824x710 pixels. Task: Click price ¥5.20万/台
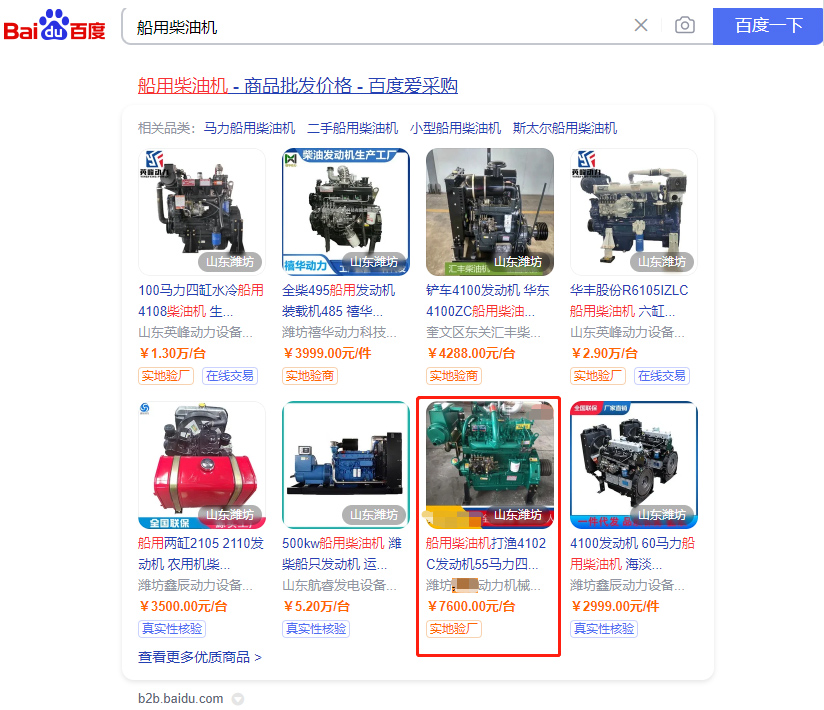[x=316, y=606]
